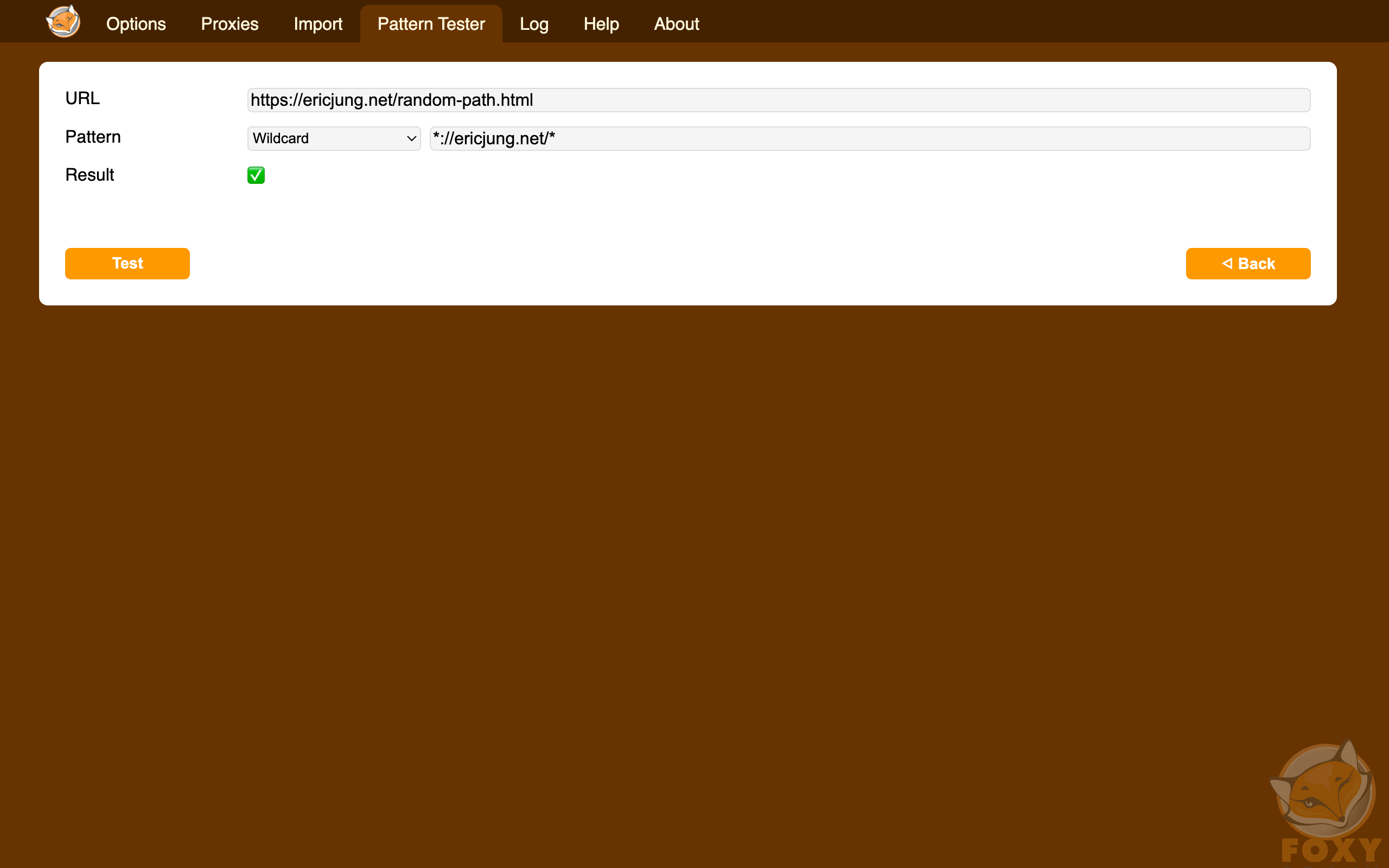This screenshot has height=868, width=1389.
Task: Click the pattern value wildcard text field
Action: [868, 137]
